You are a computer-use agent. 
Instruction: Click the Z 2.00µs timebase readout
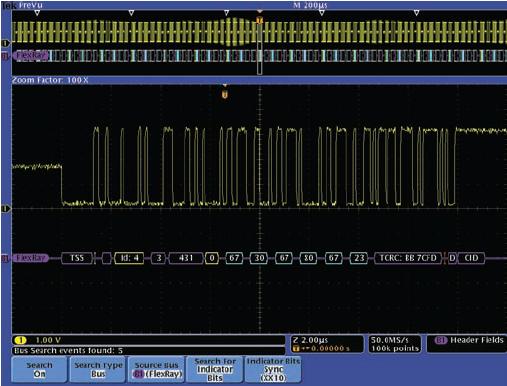310,340
